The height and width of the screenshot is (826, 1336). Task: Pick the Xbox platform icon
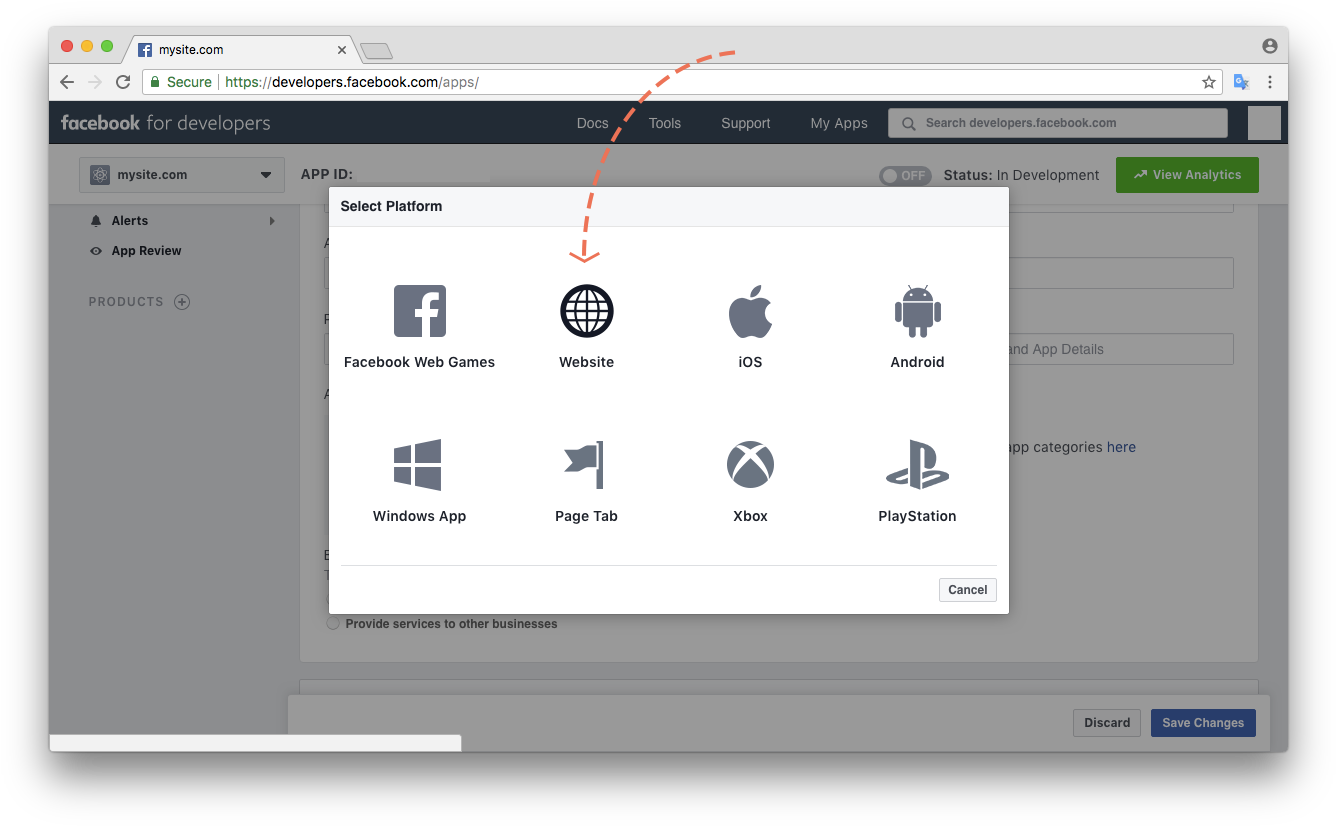[750, 465]
